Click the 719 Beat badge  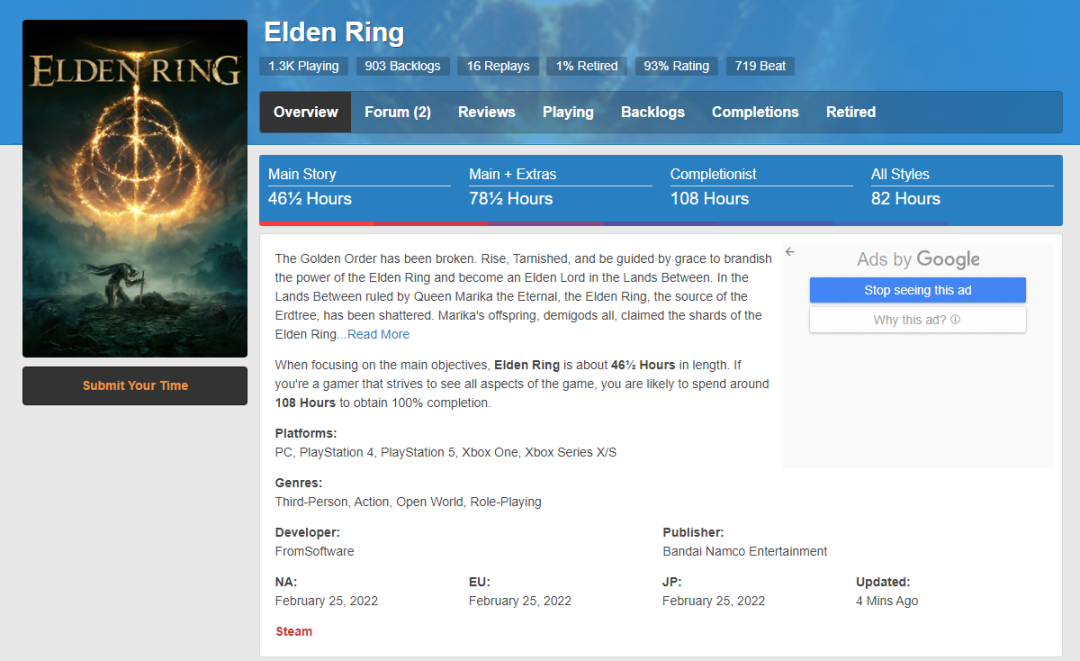tap(760, 66)
